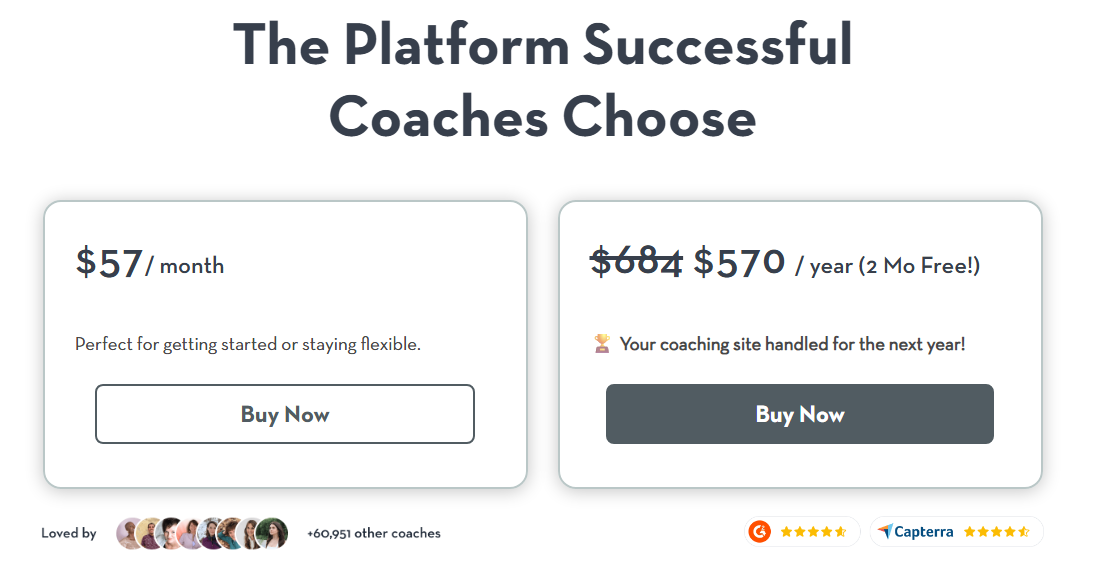Click the $570 yearly price
Viewport: 1097px width, 583px height.
740,262
